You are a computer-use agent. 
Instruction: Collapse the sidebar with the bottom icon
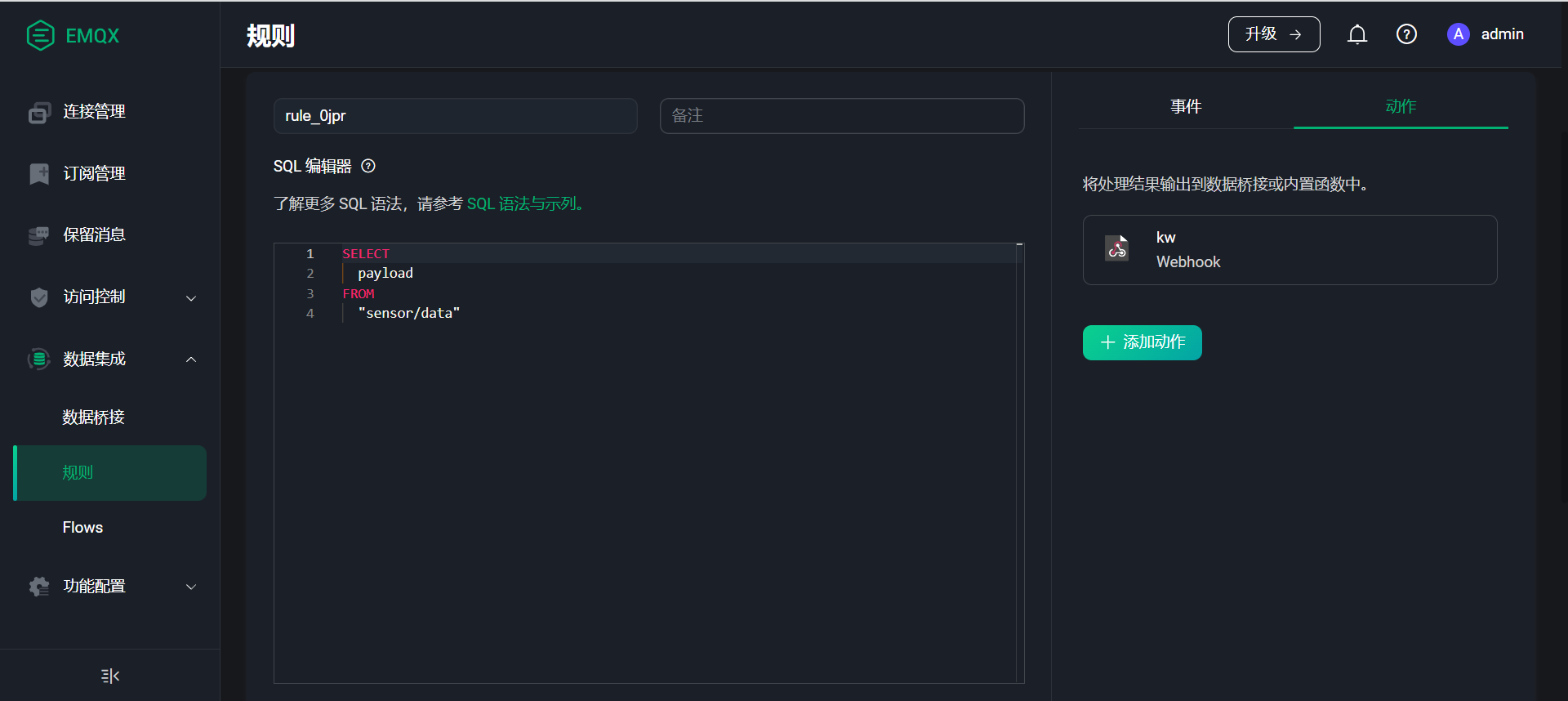[x=109, y=676]
